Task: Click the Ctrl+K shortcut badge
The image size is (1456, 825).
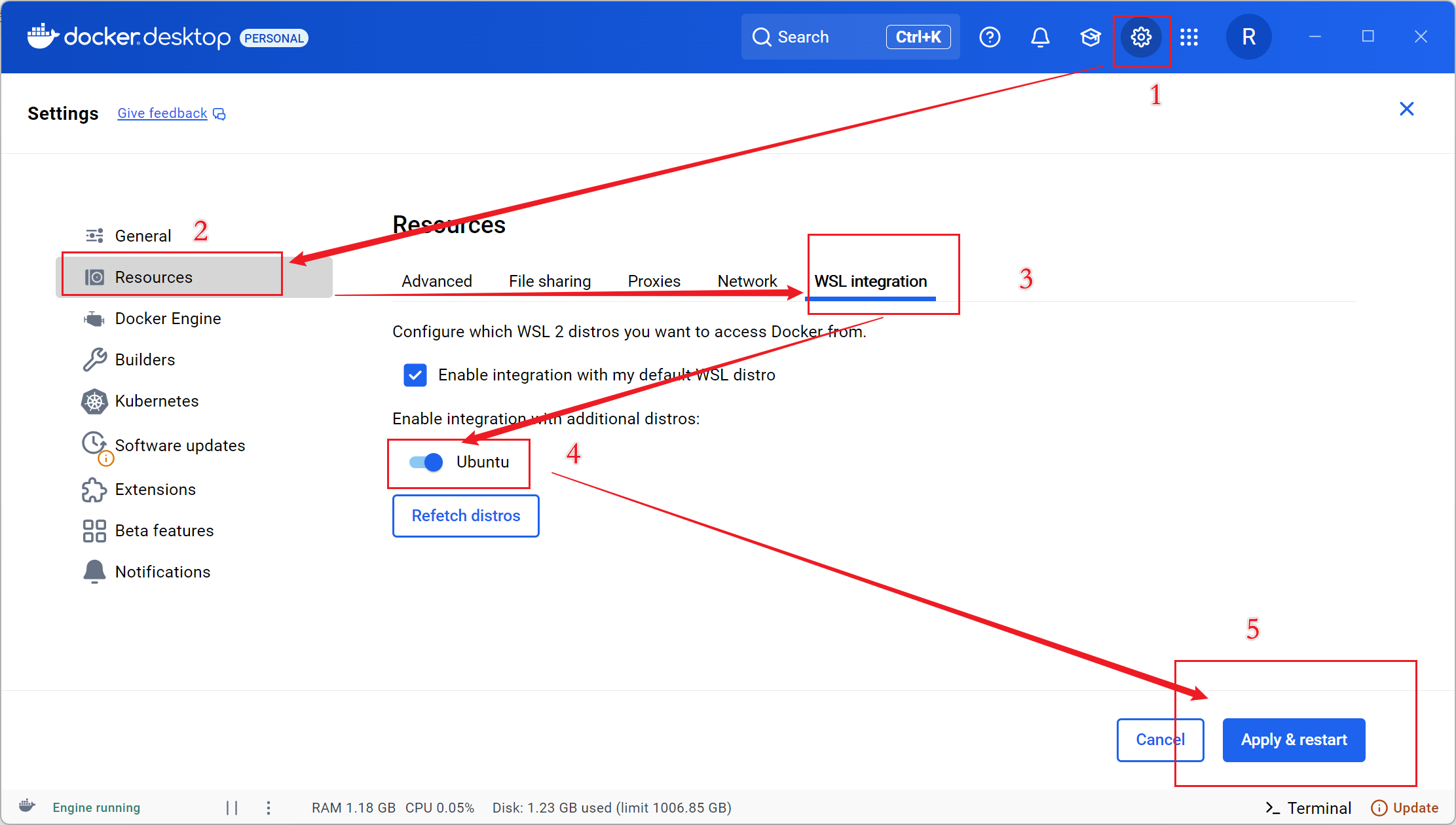Action: pos(918,37)
